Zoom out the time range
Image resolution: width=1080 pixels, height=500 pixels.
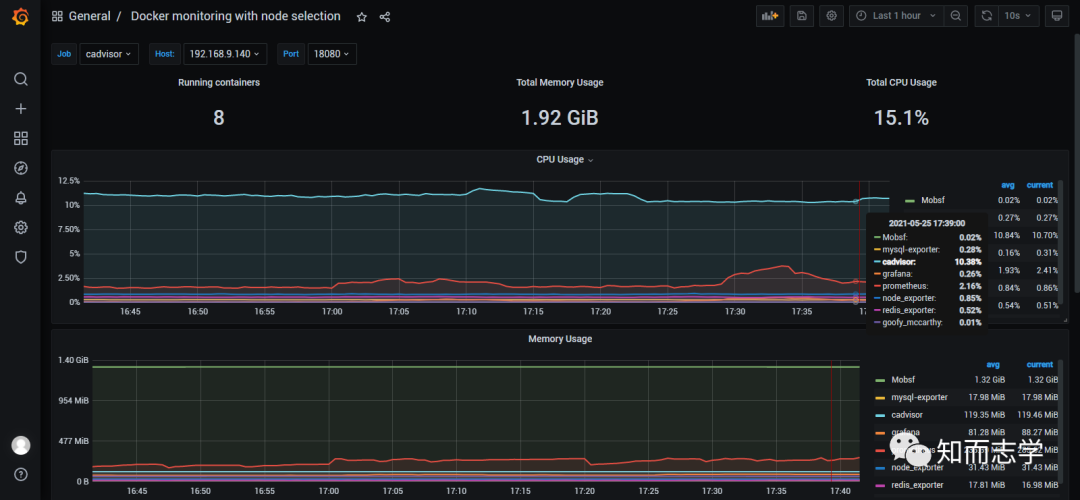click(955, 16)
